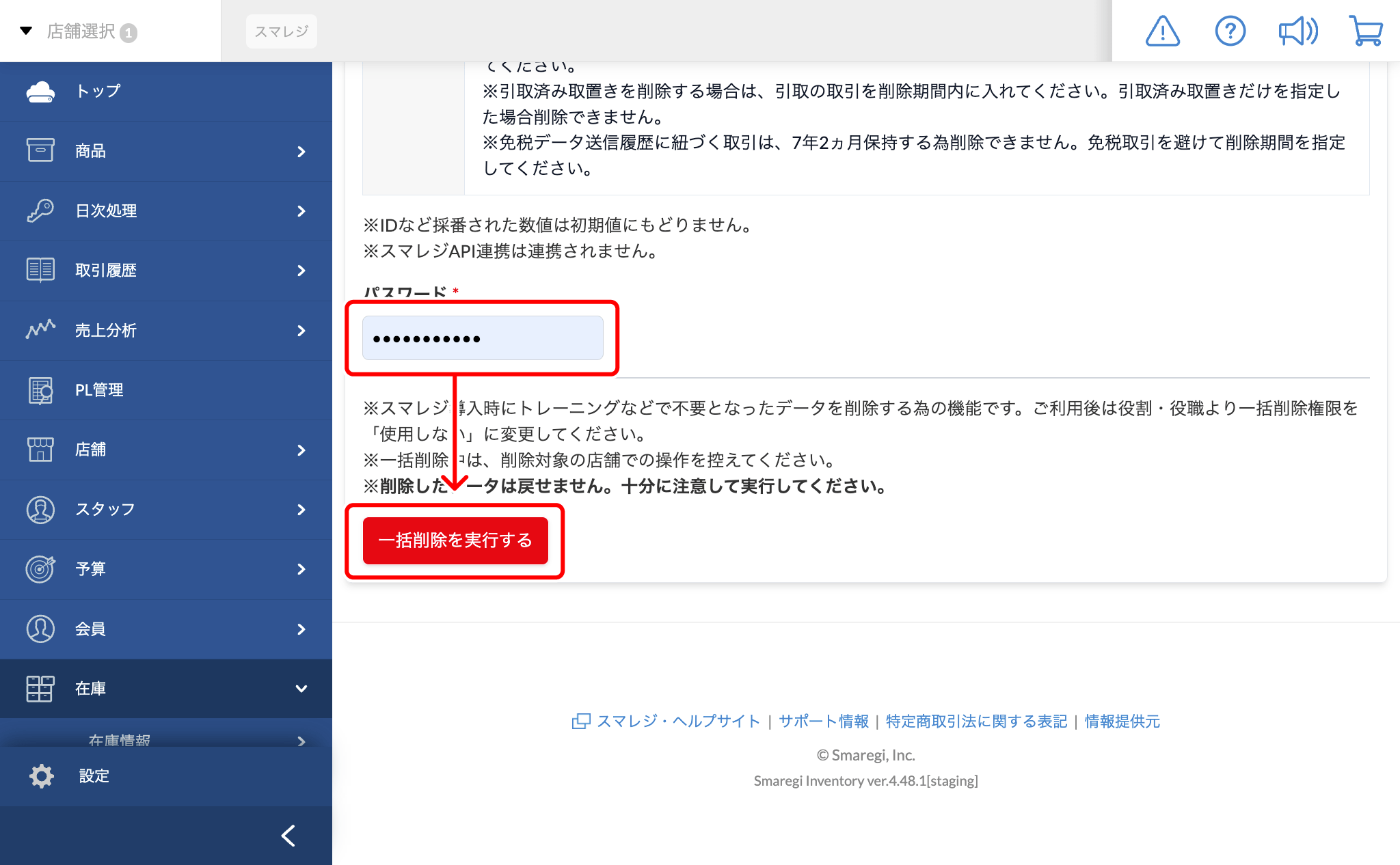
Task: Collapse the 在庫 section chevron
Action: pyautogui.click(x=301, y=689)
